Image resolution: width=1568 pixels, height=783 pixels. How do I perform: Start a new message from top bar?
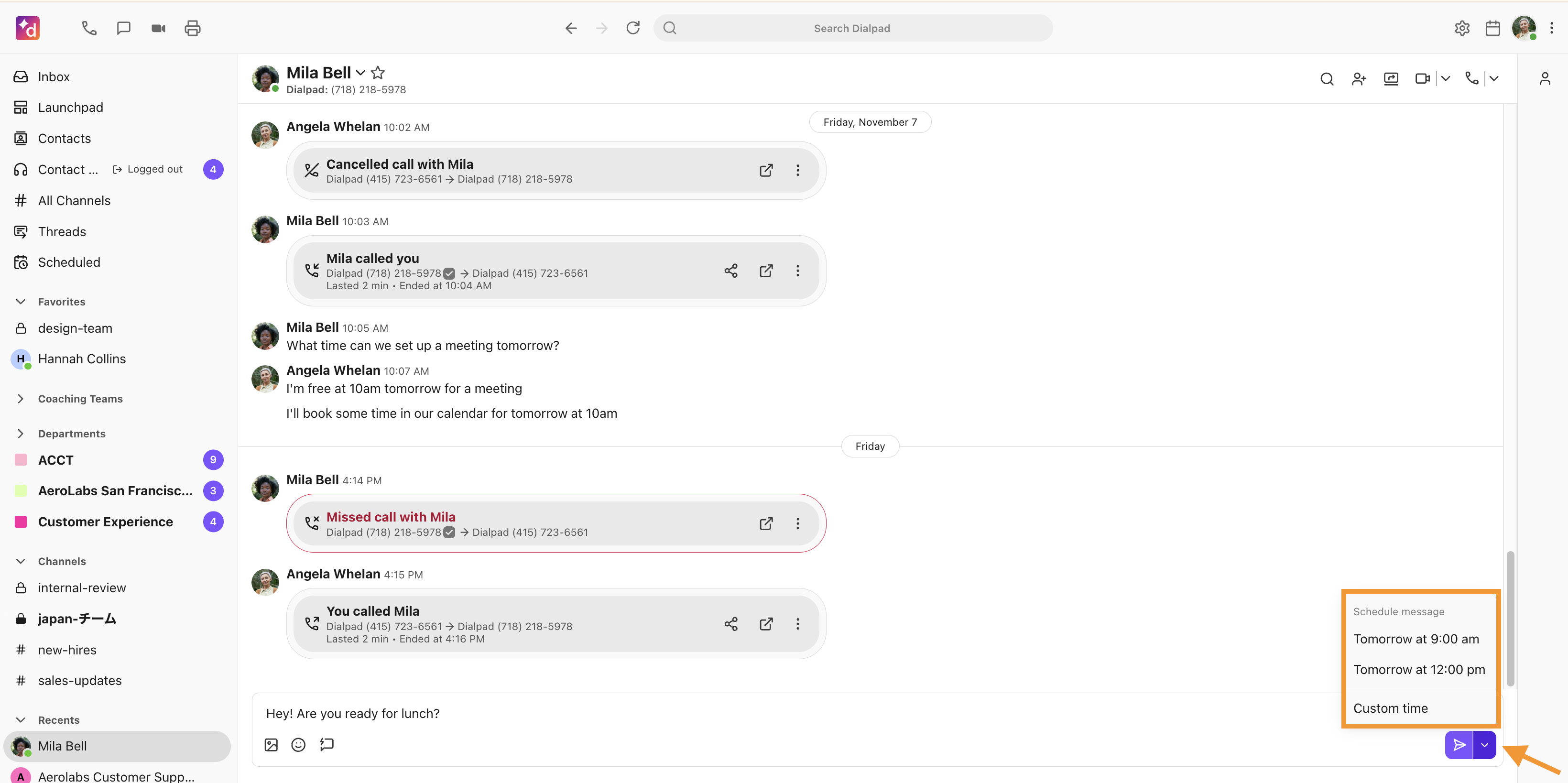click(123, 28)
